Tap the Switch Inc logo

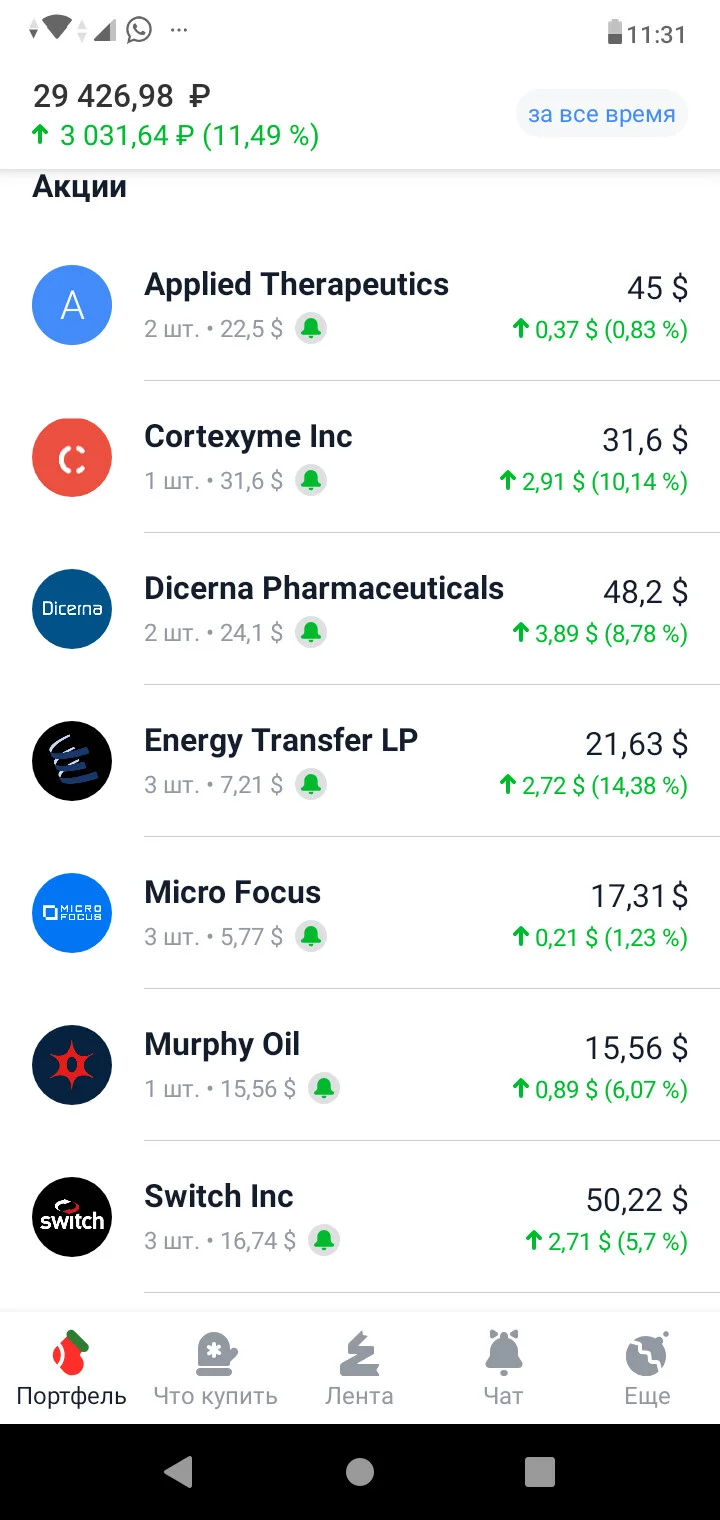(x=72, y=1217)
